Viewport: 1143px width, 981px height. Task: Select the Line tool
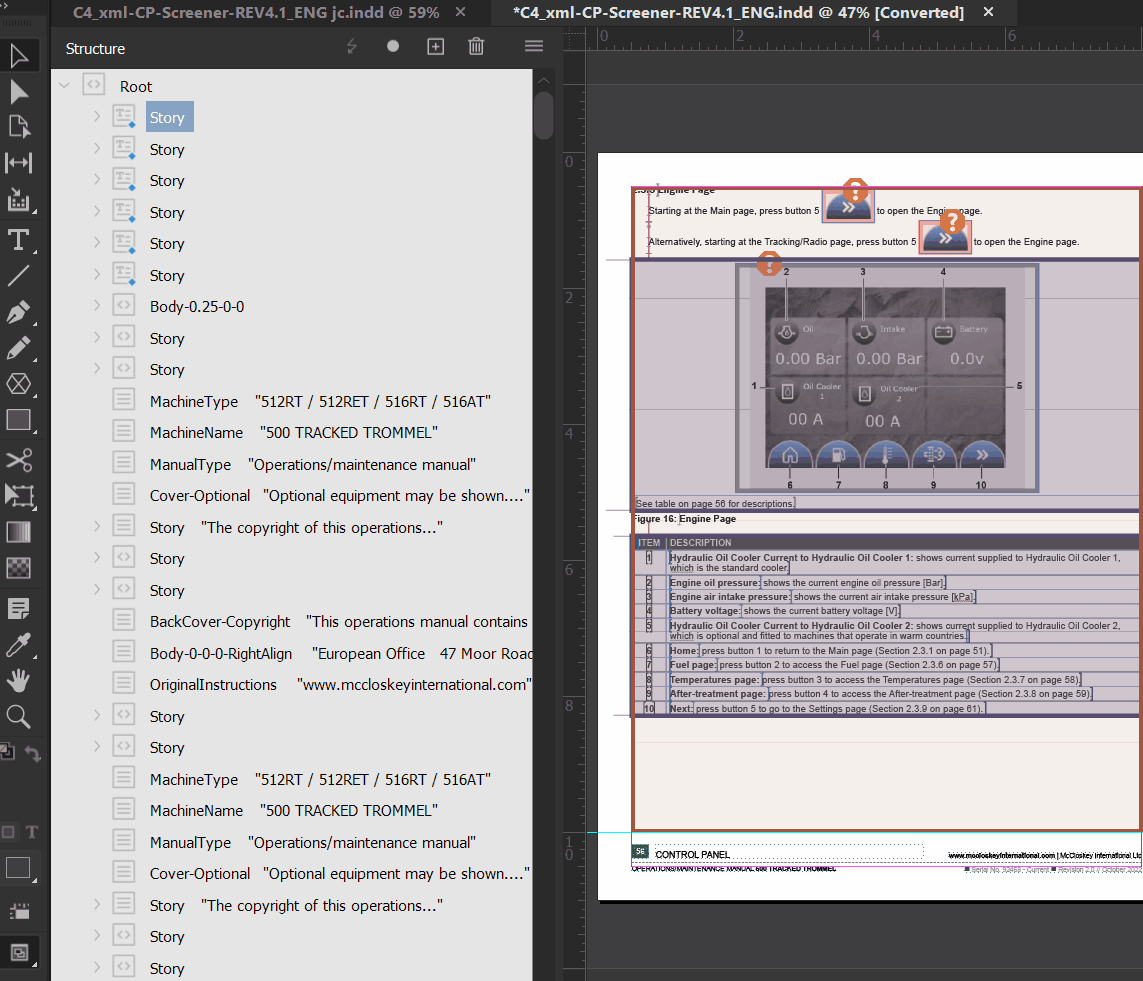[x=18, y=275]
